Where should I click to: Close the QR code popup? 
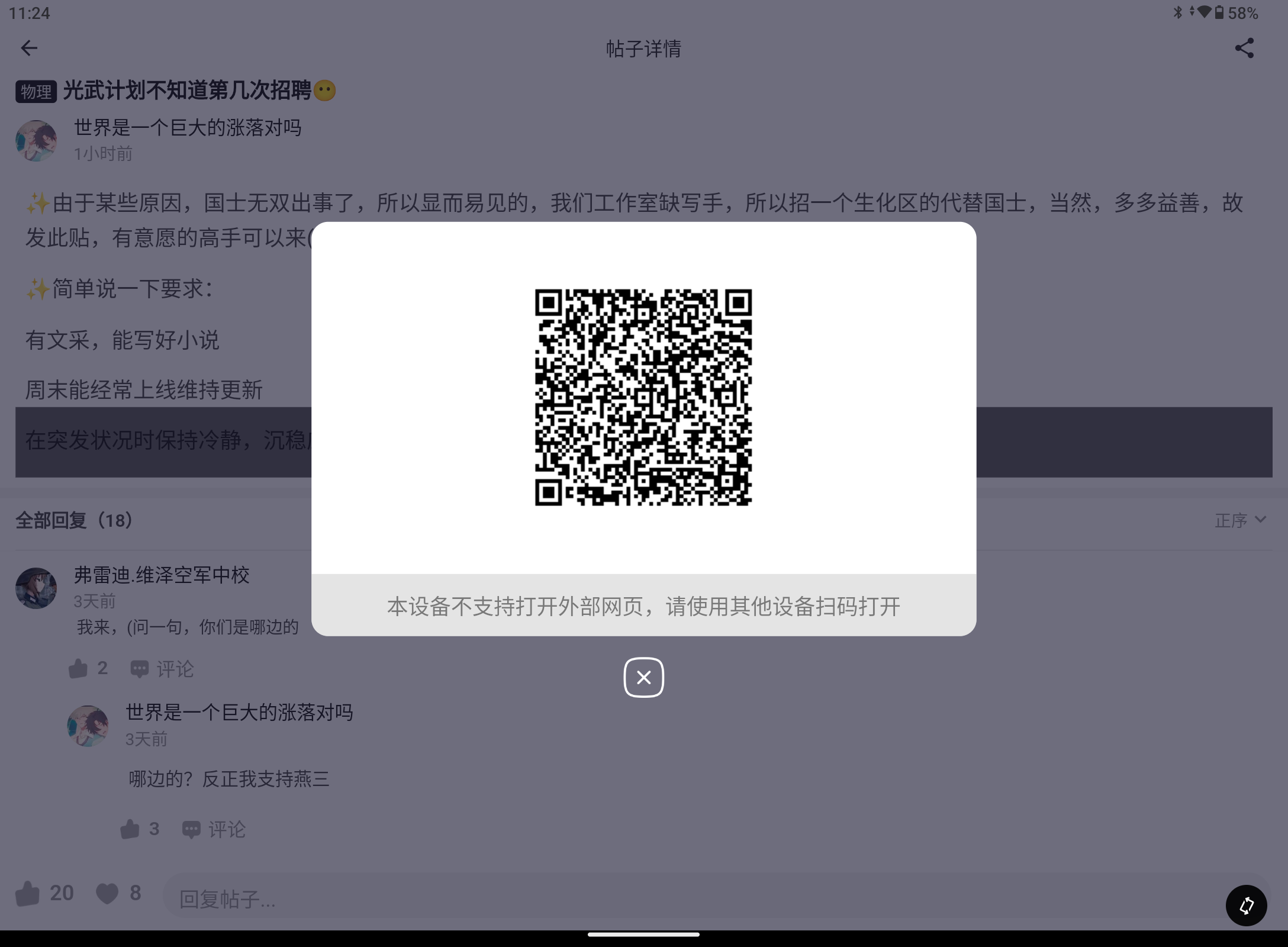click(x=643, y=677)
